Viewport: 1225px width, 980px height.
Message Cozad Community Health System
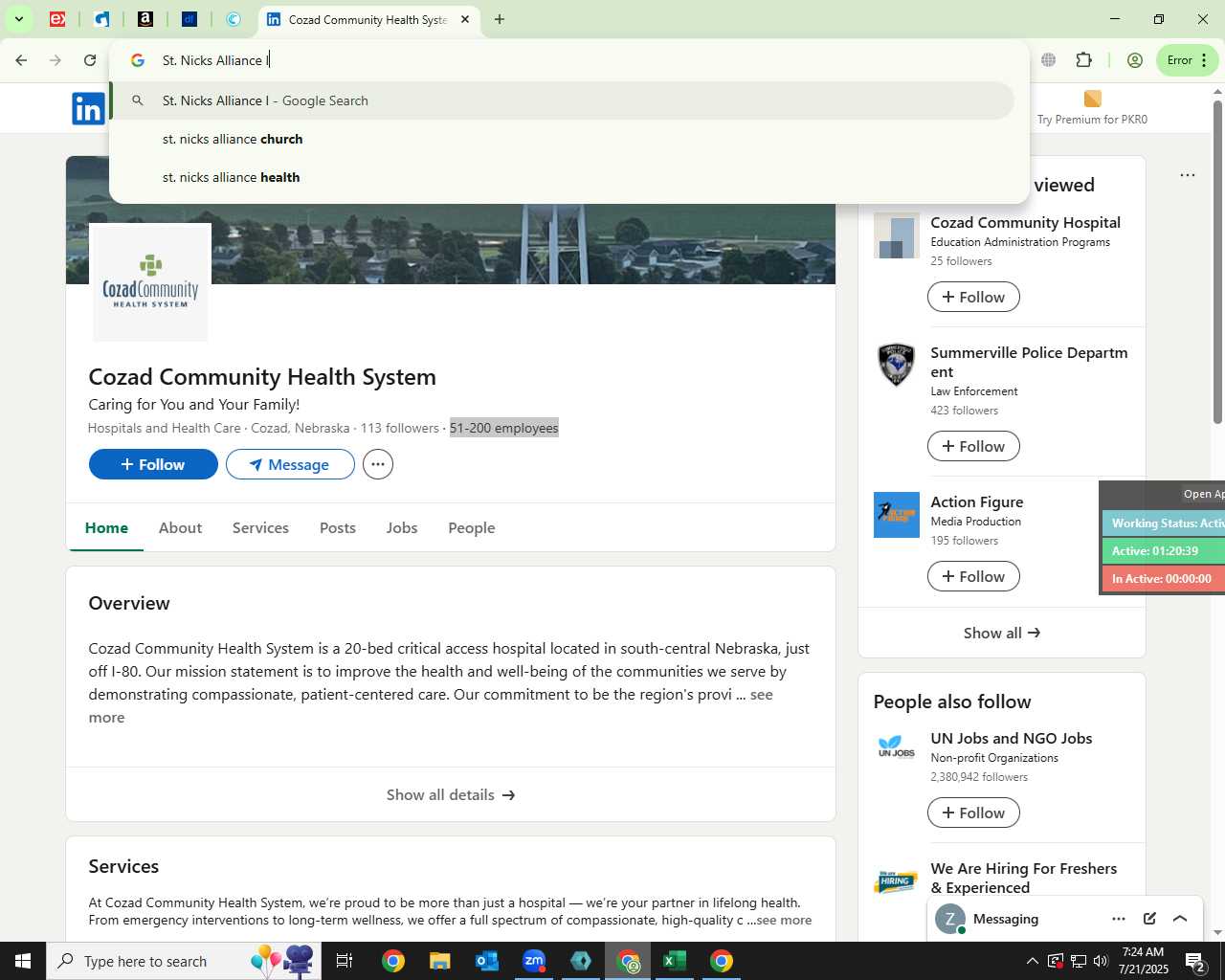click(290, 464)
